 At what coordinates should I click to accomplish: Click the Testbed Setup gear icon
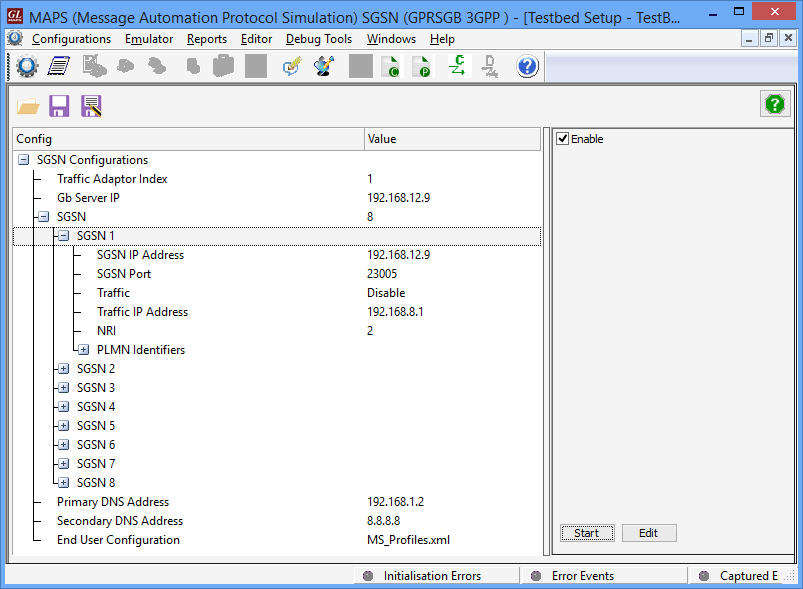coord(27,67)
